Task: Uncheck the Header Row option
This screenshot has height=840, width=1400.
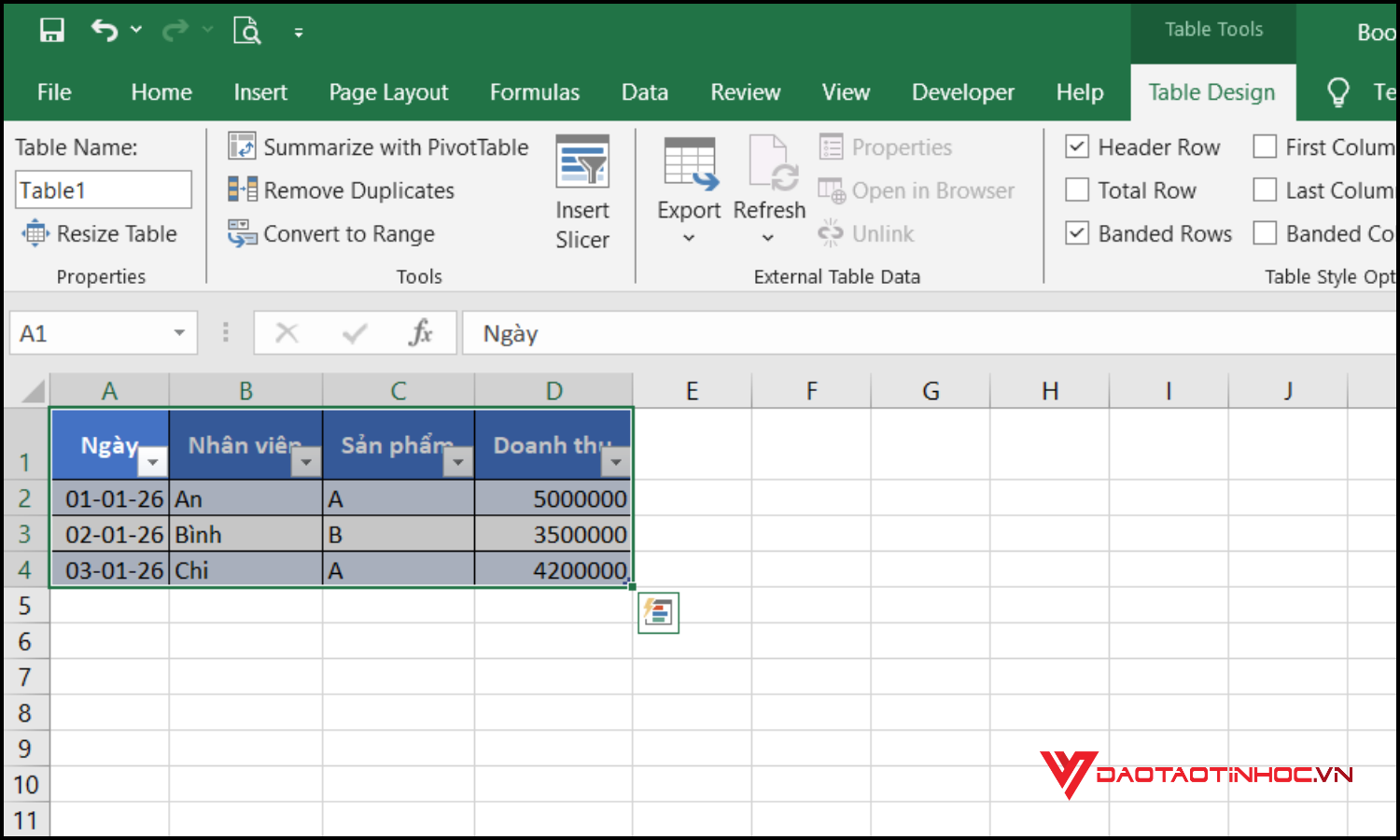Action: pyautogui.click(x=1077, y=147)
